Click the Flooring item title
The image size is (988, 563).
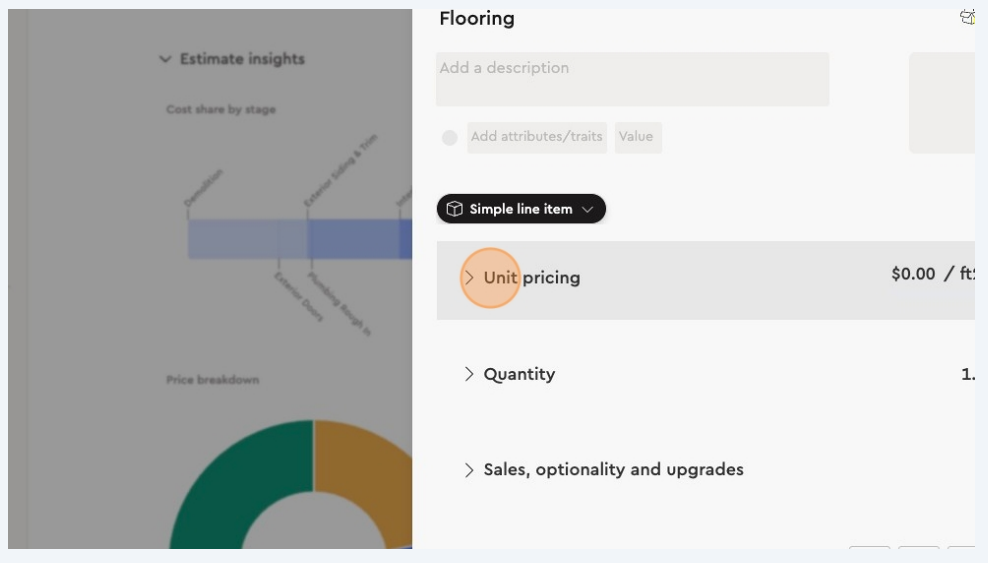477,18
